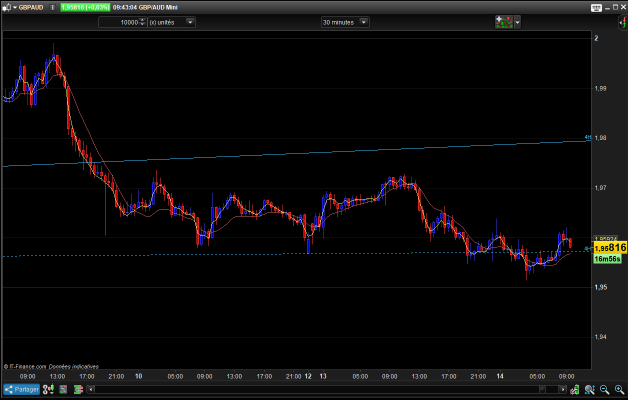The image size is (628, 400).
Task: Expand the arrow next to the indicators icon
Action: (517, 22)
